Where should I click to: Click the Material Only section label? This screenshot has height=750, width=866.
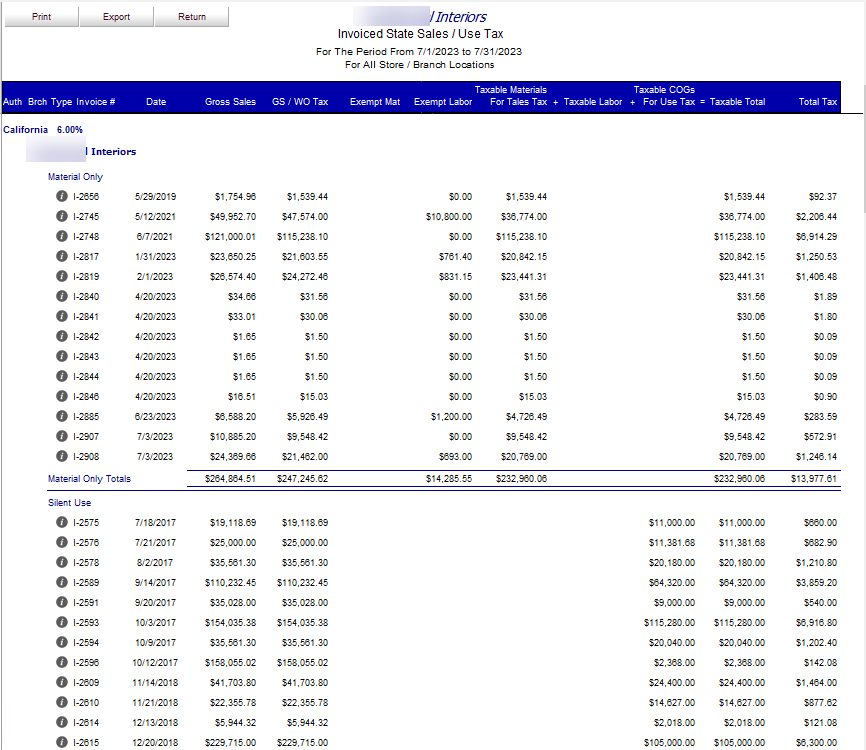coord(75,177)
